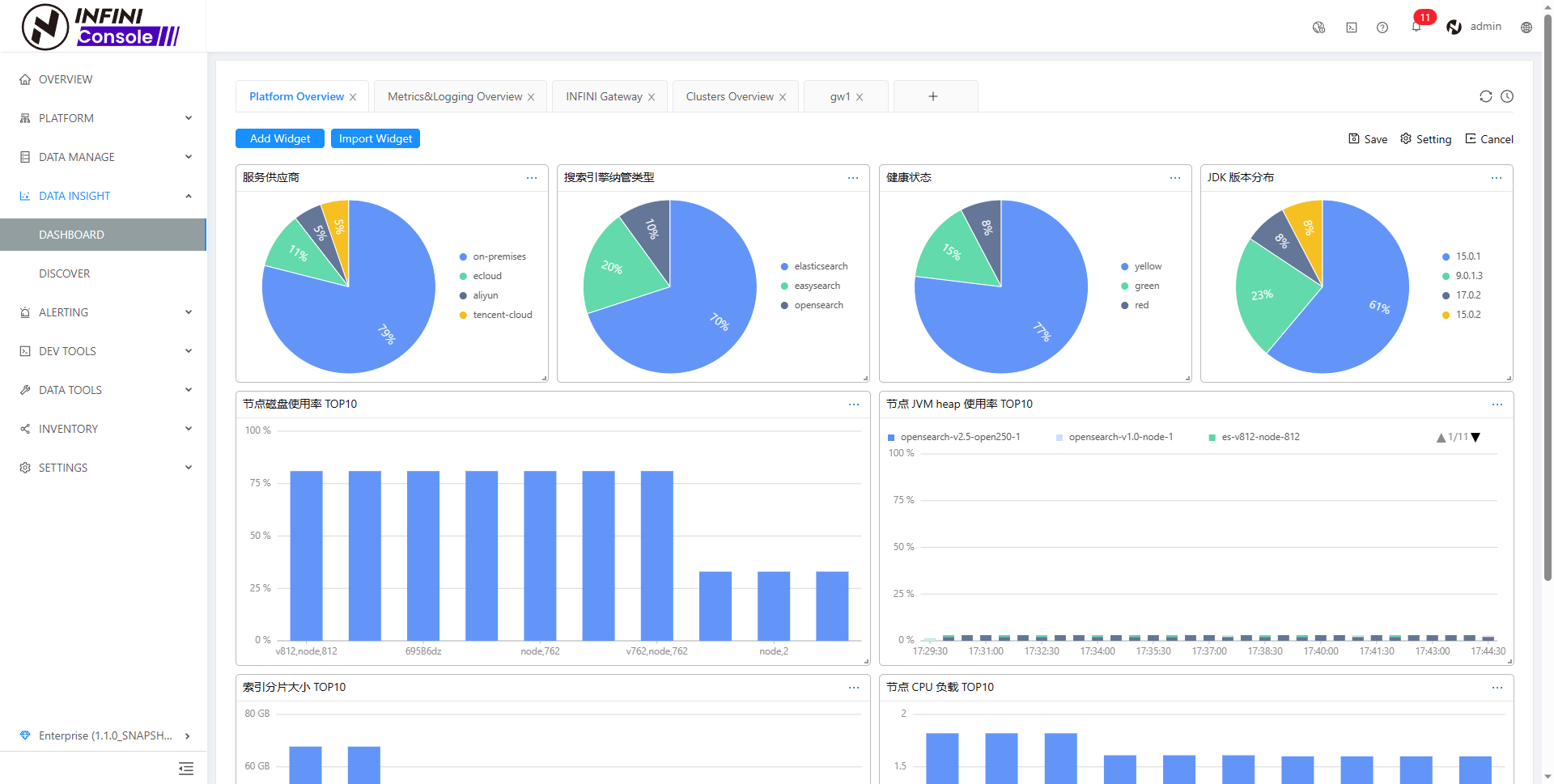Refresh the dashboard with the reload icon
1554x784 pixels.
1486,96
